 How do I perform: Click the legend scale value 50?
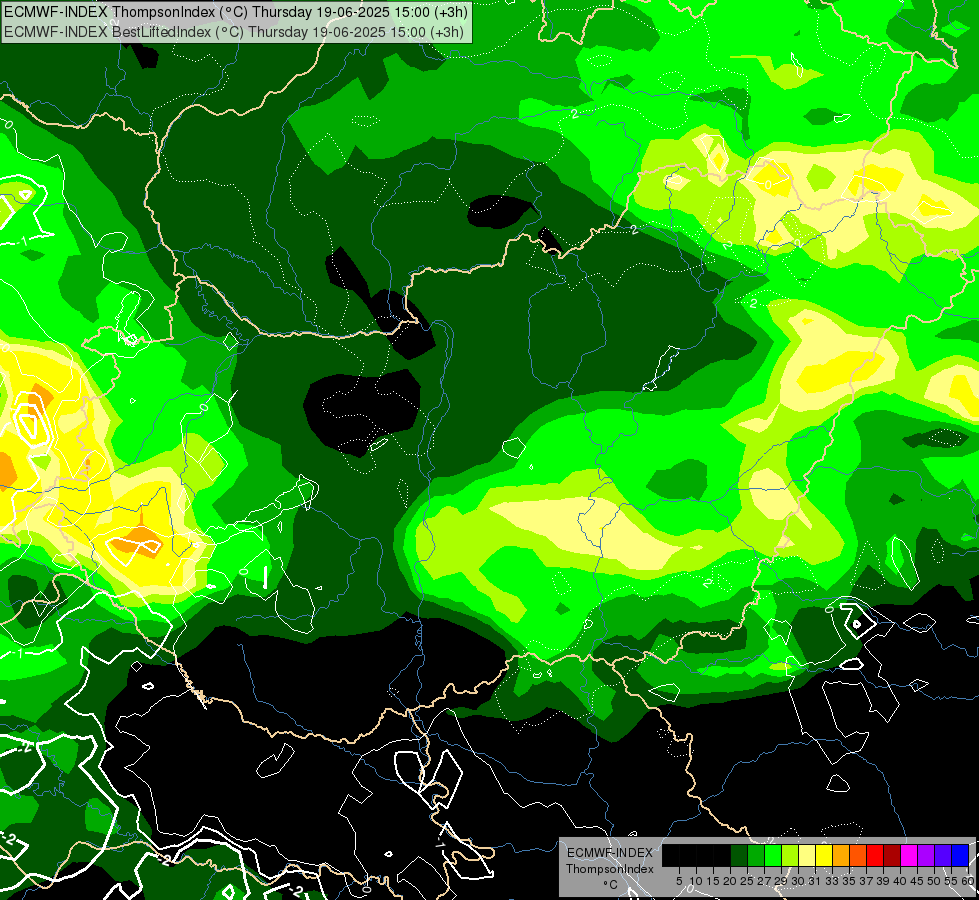[935, 881]
